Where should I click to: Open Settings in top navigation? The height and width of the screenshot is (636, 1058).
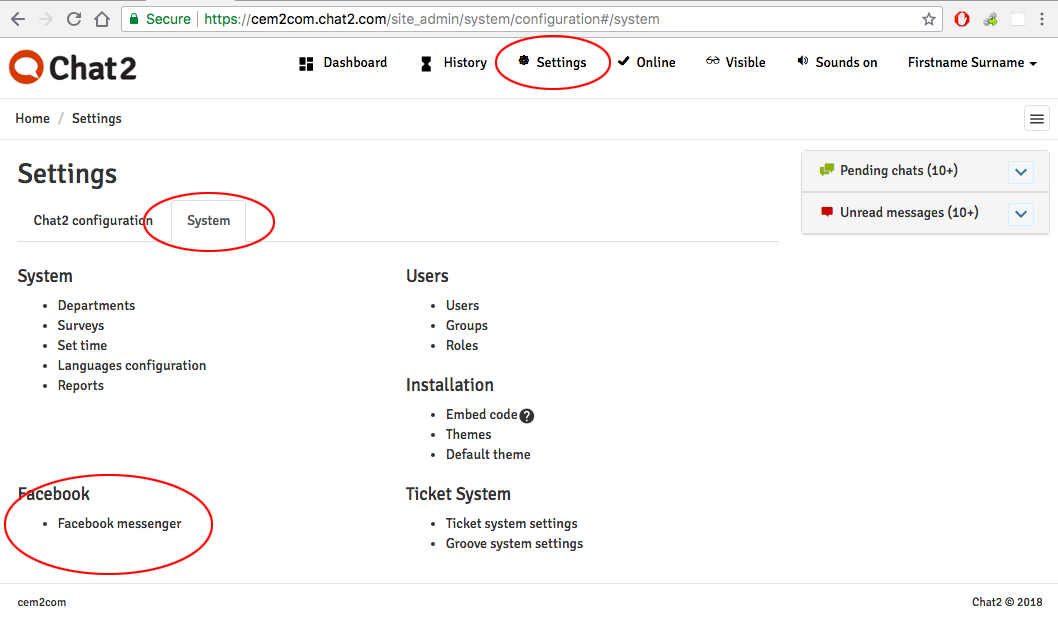552,62
